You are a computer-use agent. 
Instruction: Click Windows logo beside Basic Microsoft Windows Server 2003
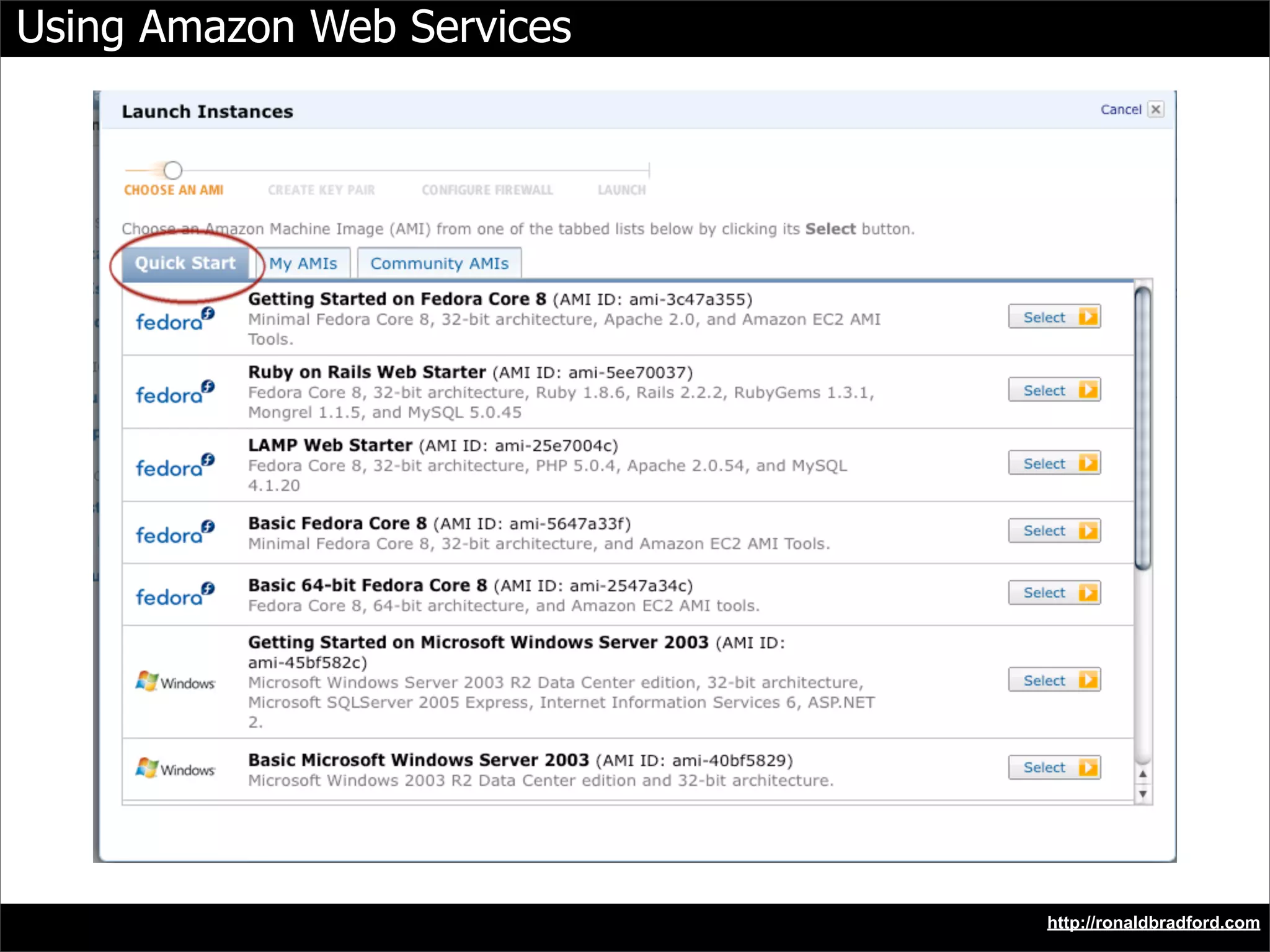175,769
